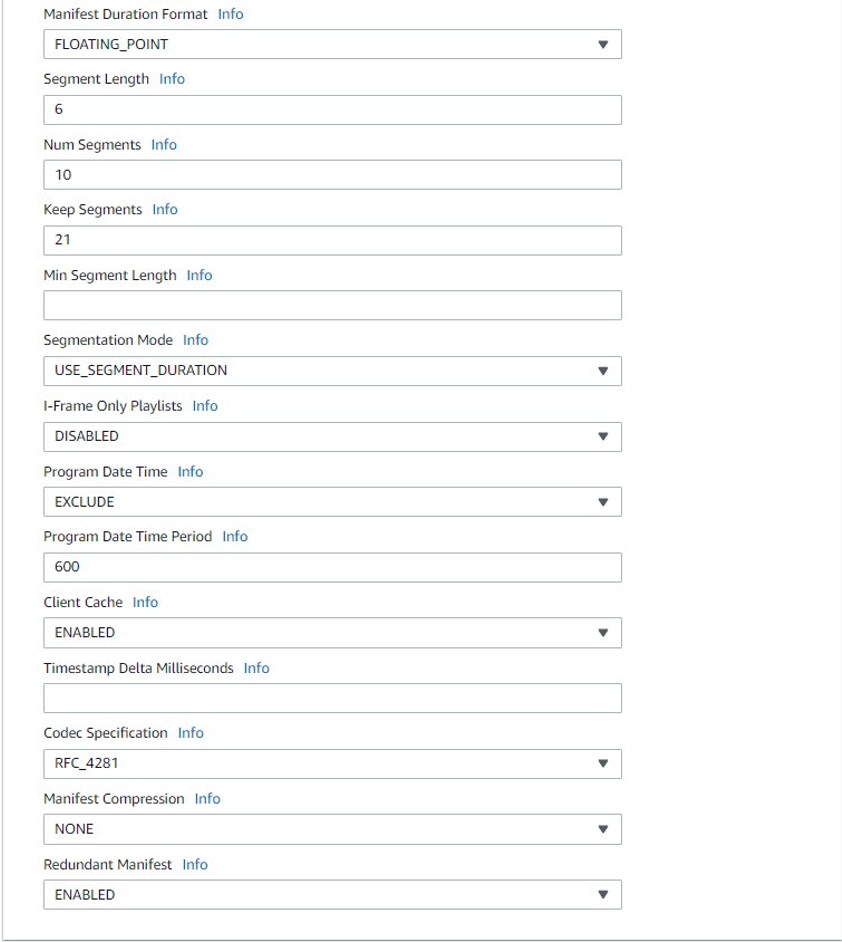This screenshot has height=942, width=842.
Task: Expand the Manifest Compression dropdown
Action: tap(332, 828)
